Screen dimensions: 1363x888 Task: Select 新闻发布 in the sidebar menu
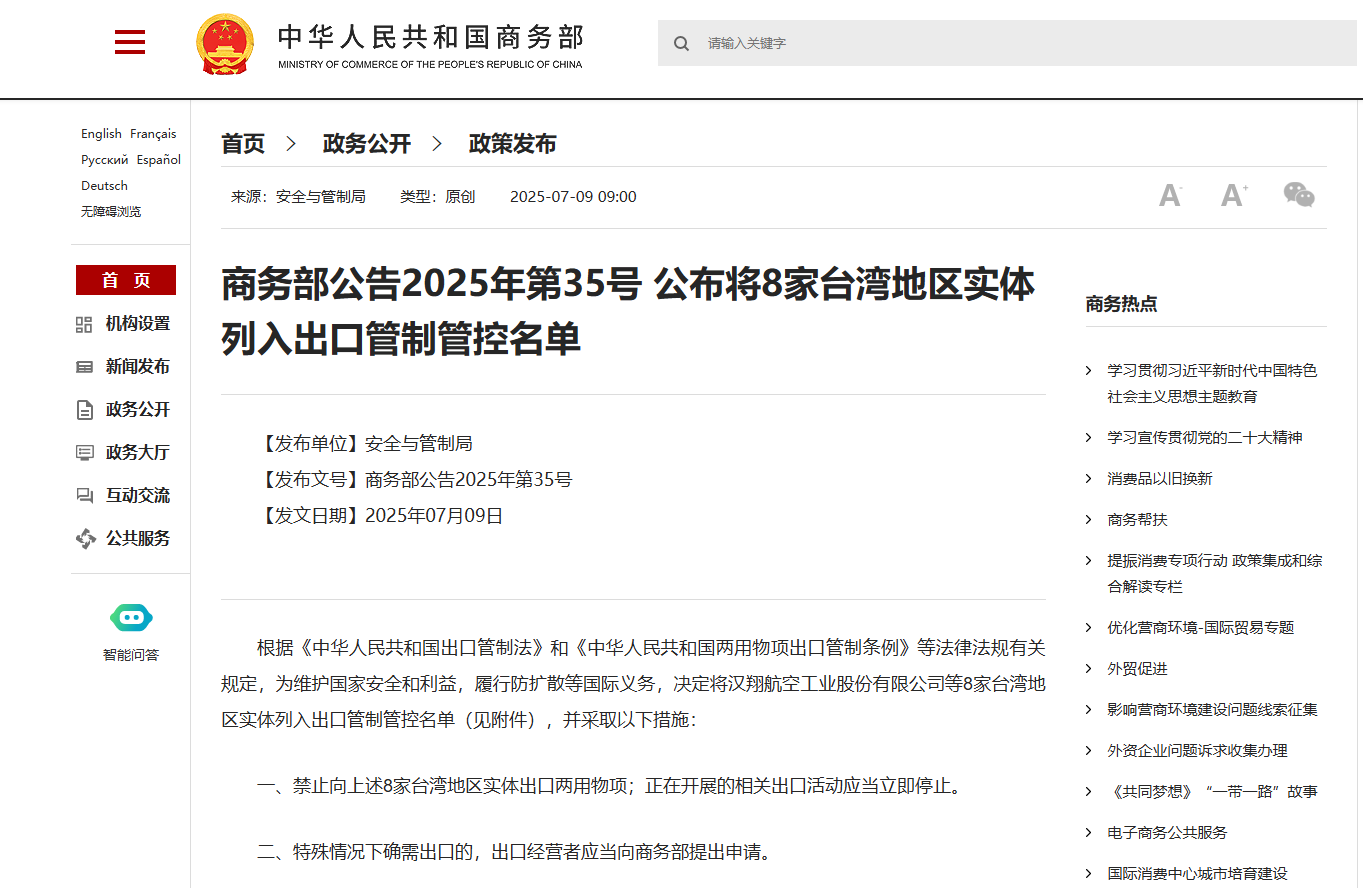[x=137, y=367]
